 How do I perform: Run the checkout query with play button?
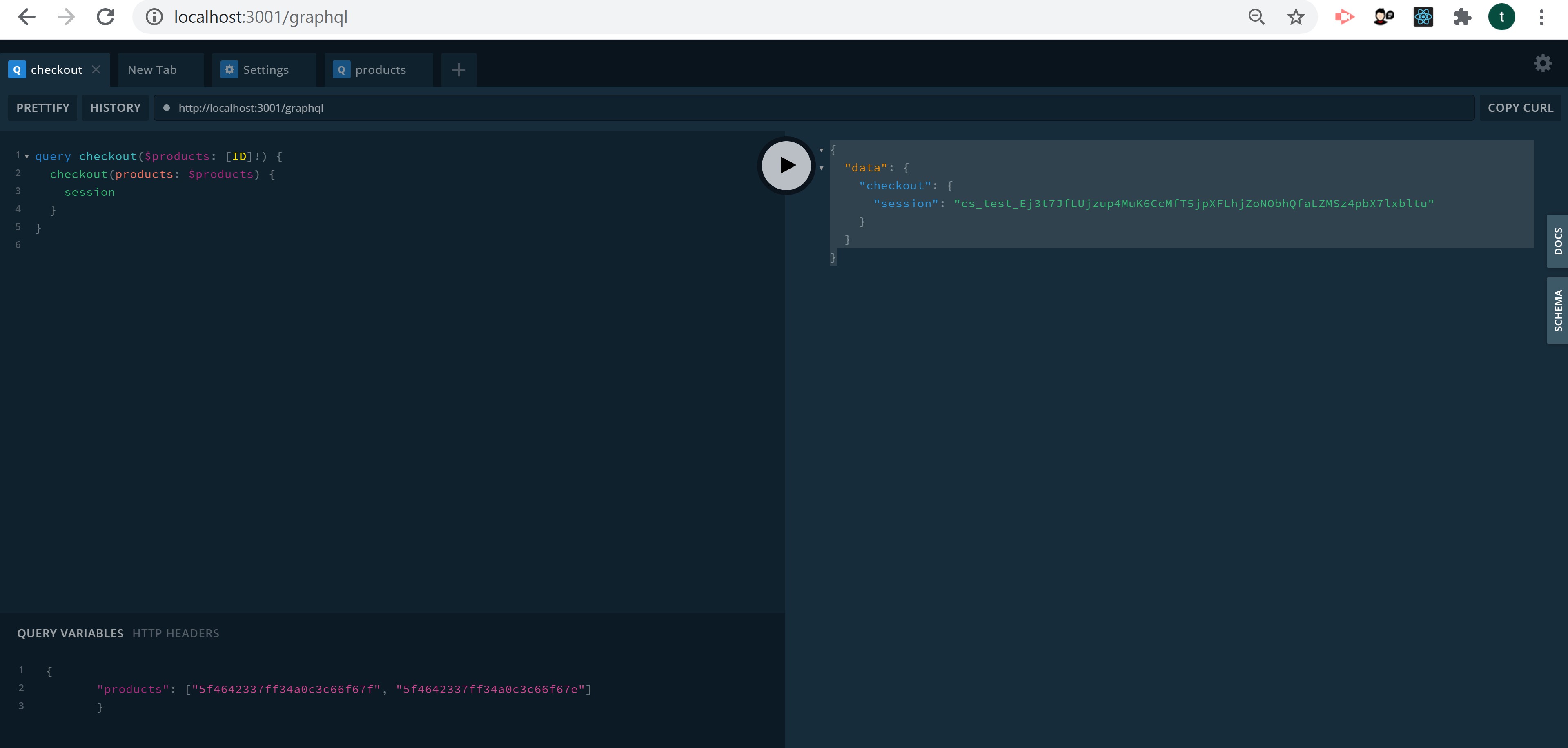(x=786, y=165)
